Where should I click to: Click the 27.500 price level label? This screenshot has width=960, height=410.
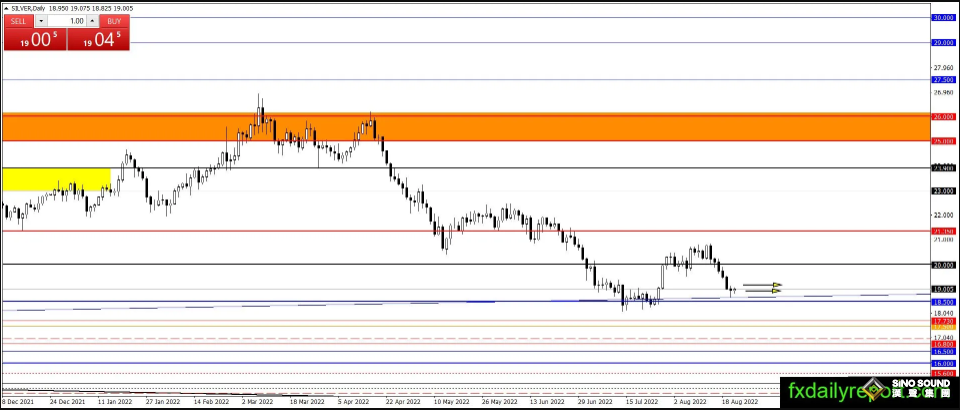click(943, 80)
